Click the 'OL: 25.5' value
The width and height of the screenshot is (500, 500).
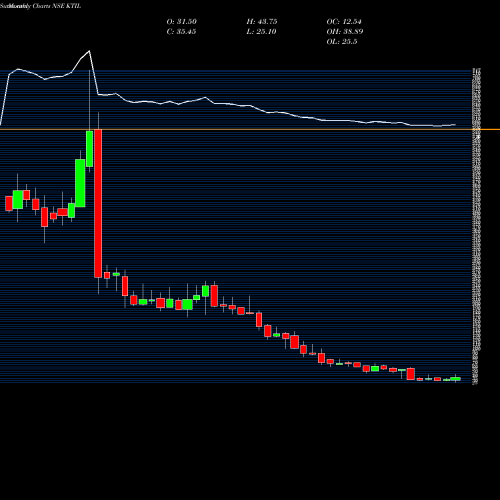(342, 42)
